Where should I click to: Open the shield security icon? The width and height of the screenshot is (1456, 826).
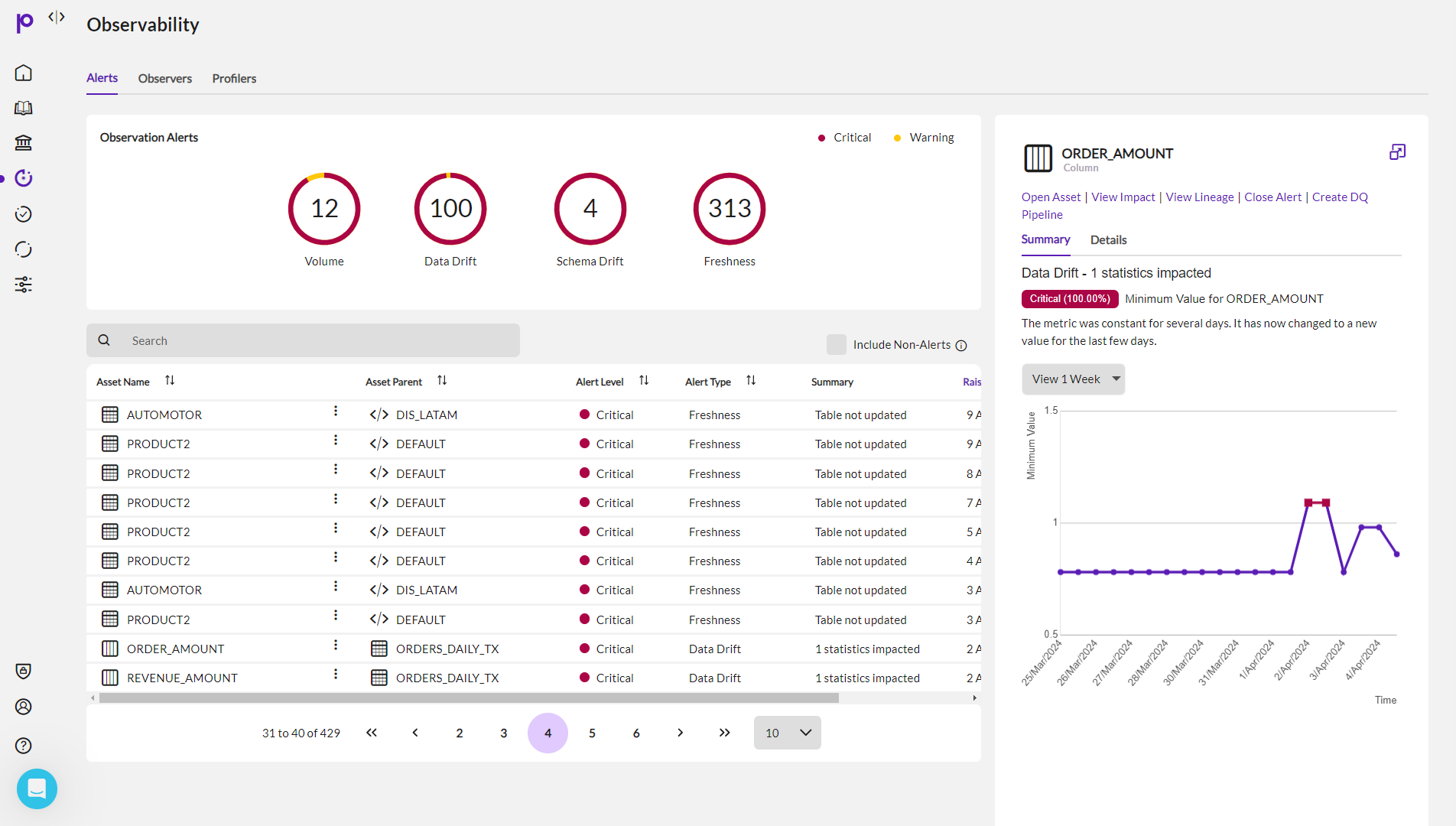[24, 671]
